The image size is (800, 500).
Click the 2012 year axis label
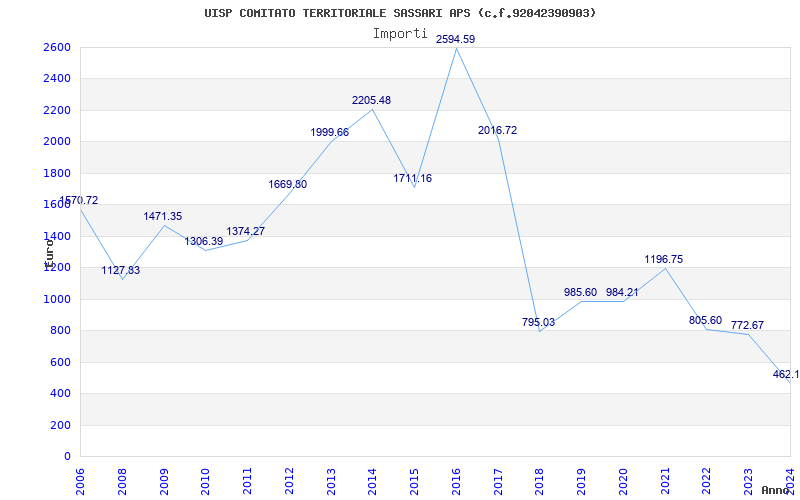point(289,481)
